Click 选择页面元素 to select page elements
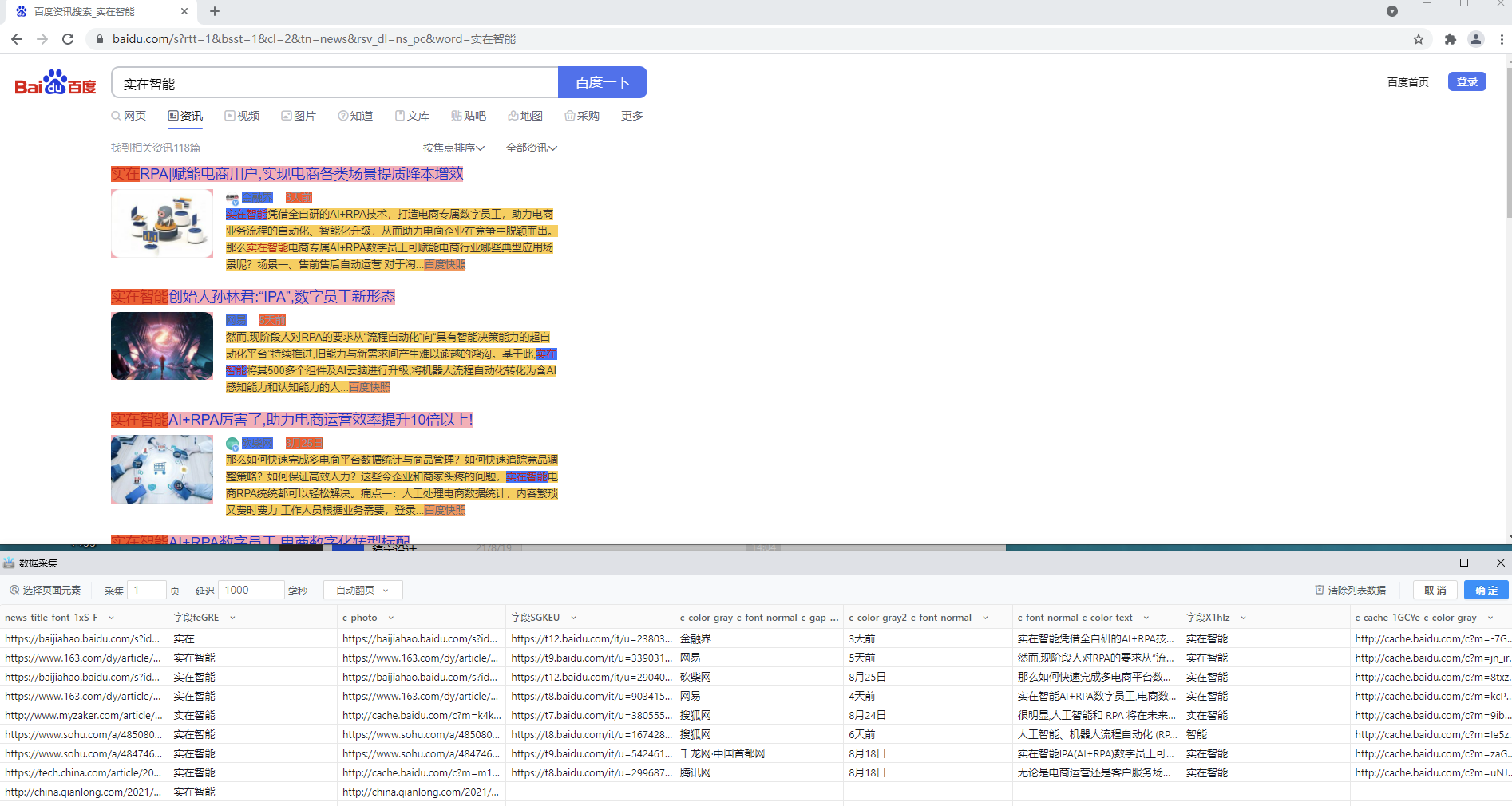This screenshot has width=1512, height=806. click(46, 591)
